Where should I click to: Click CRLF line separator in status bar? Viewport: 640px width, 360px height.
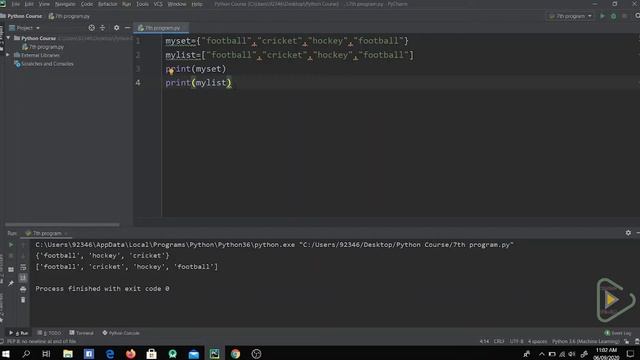pos(499,341)
